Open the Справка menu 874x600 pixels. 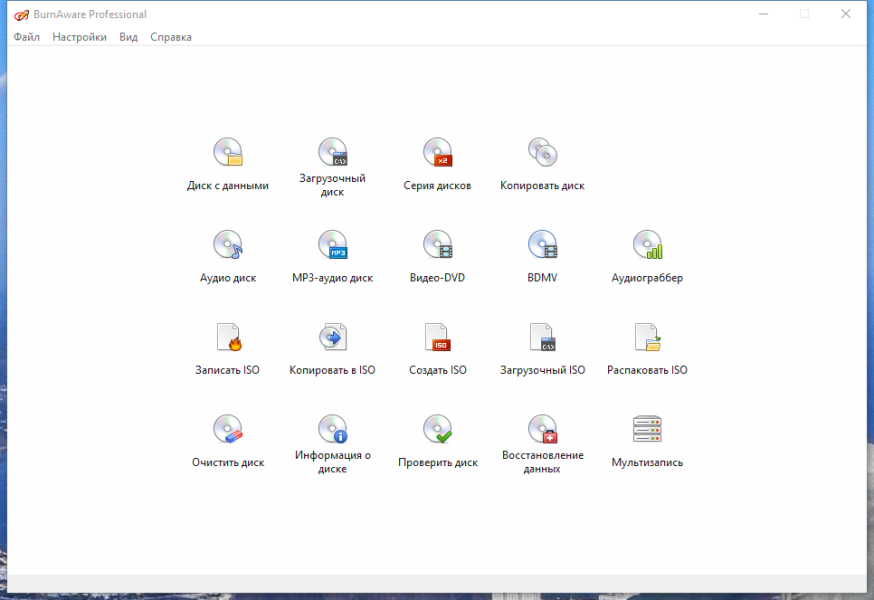point(171,37)
